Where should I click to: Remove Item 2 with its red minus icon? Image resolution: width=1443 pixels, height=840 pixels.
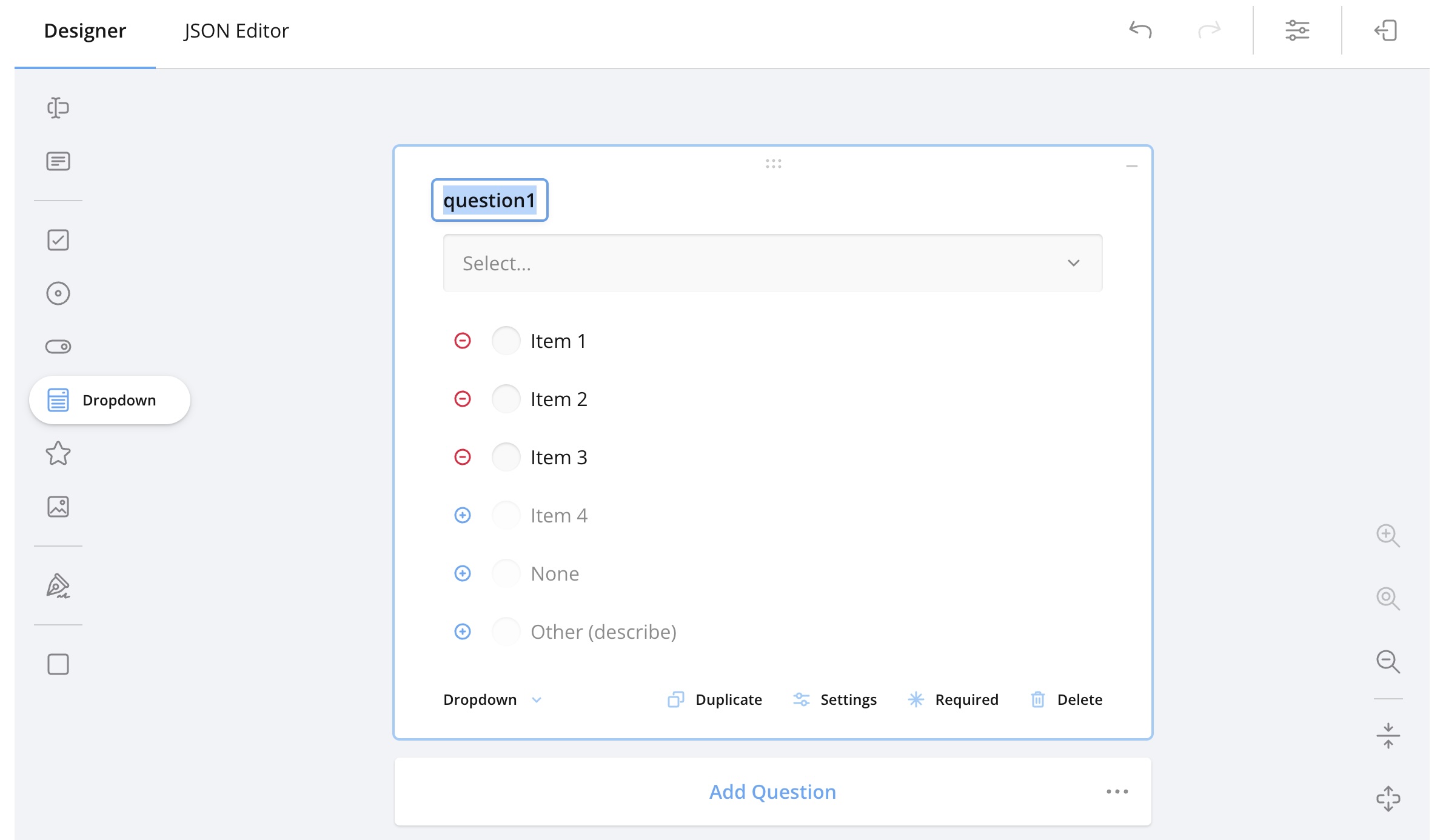[463, 399]
